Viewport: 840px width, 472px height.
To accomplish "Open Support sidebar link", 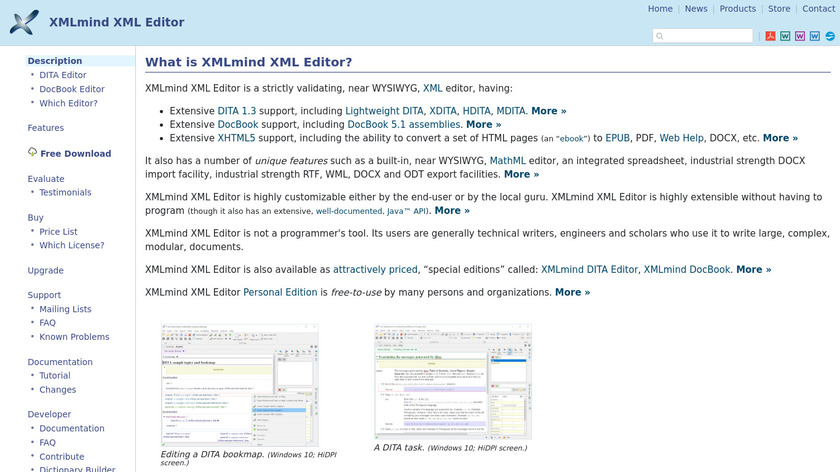I will 44,295.
